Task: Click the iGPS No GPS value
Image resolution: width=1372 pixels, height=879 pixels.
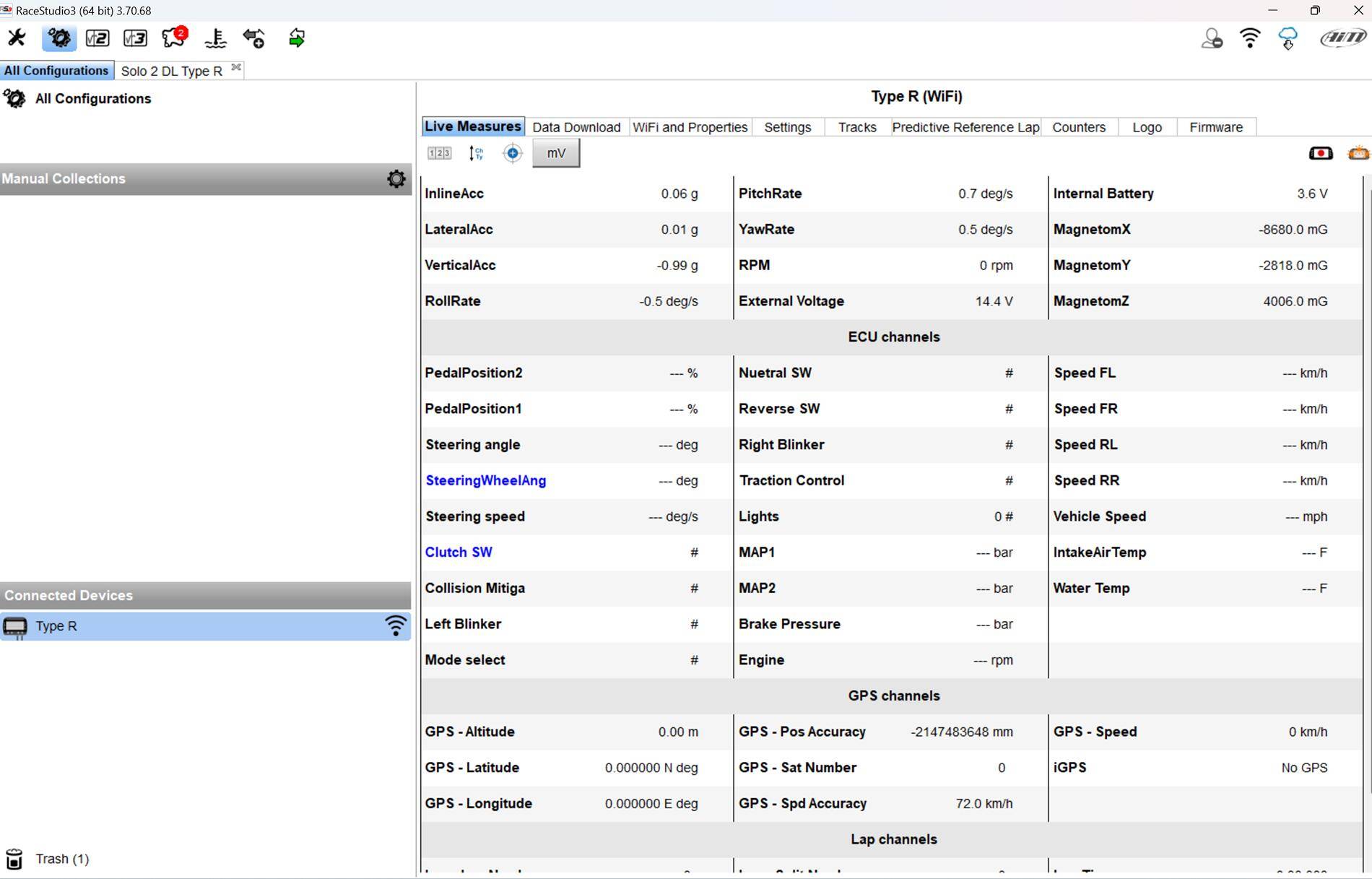Action: pos(1304,768)
